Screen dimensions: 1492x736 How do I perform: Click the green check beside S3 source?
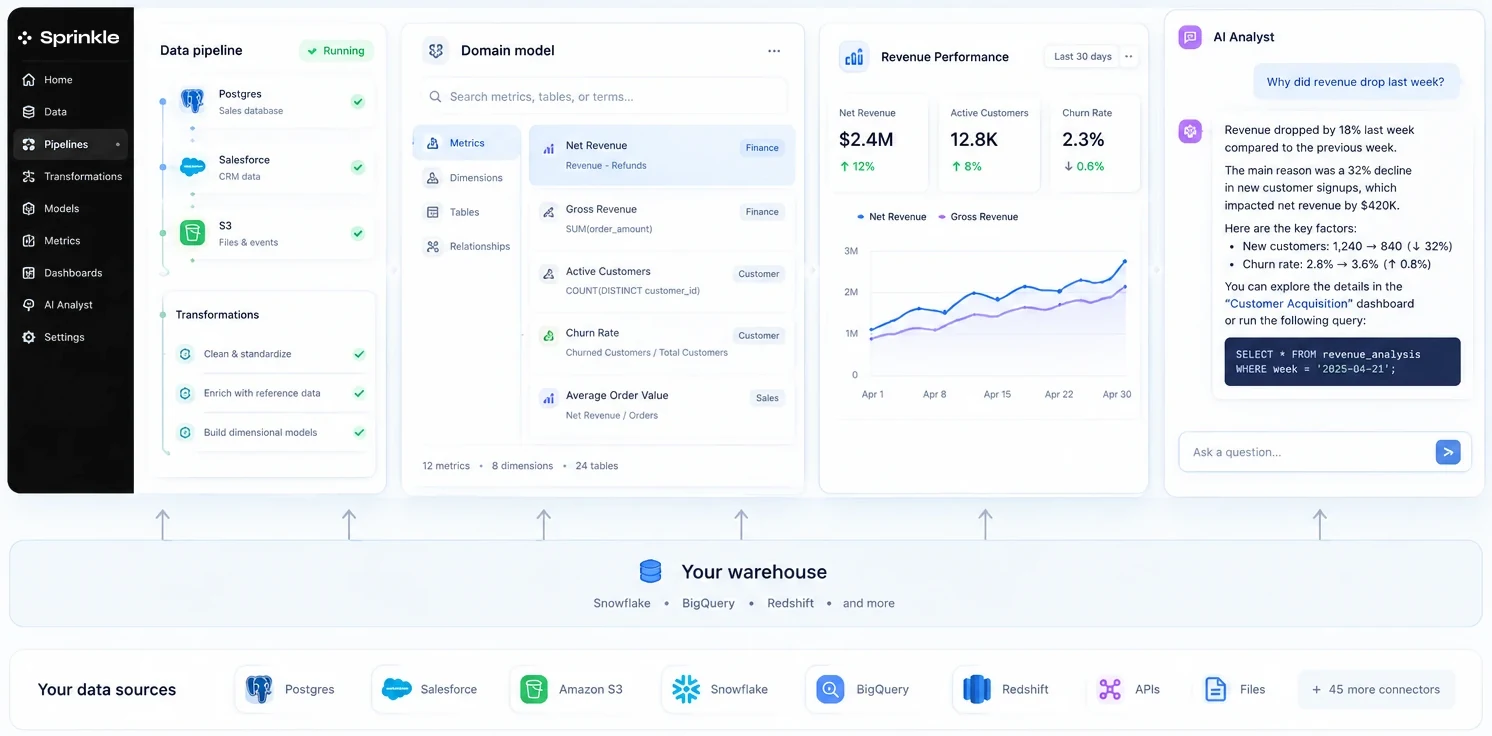tap(358, 233)
